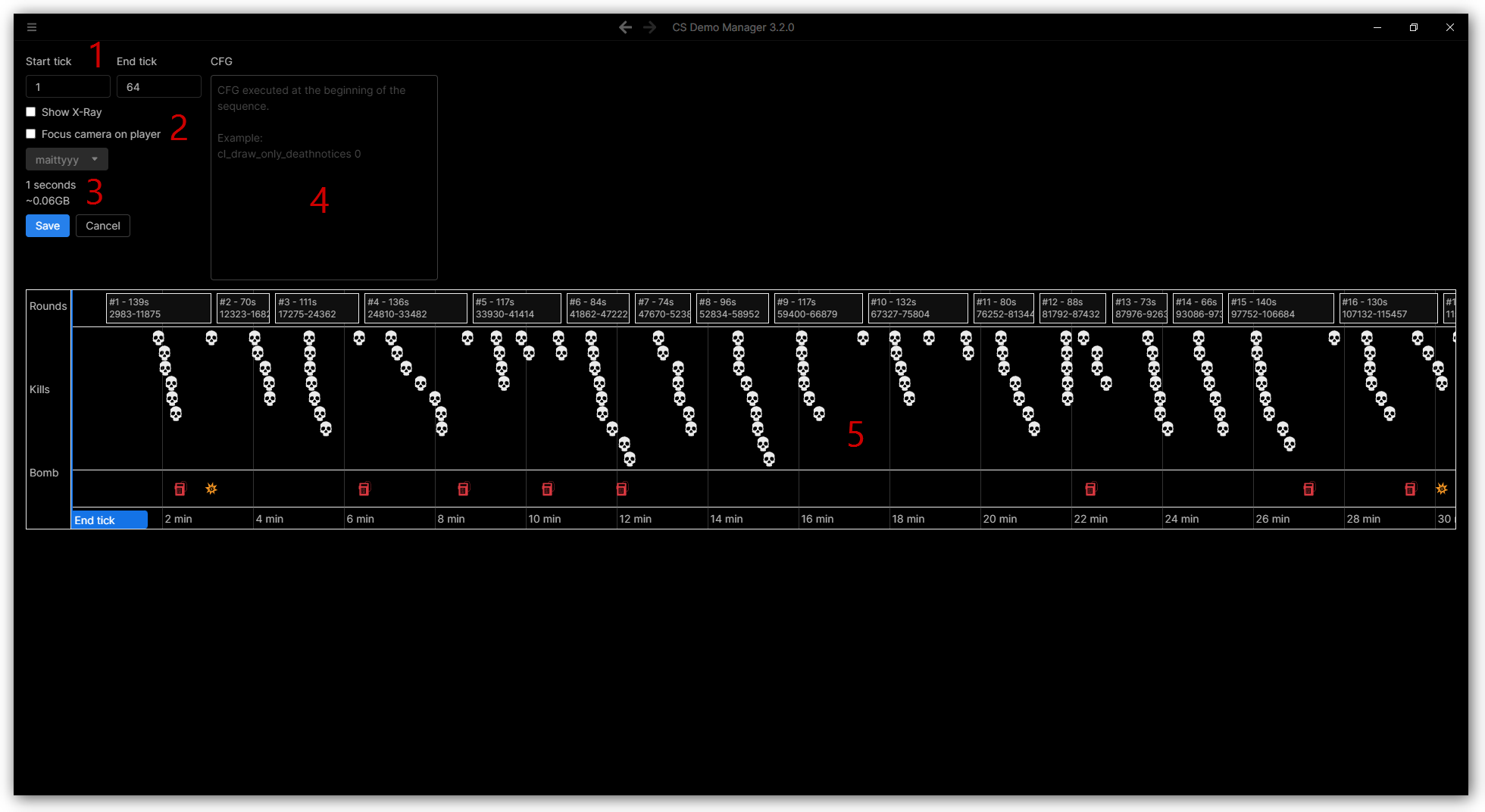Image resolution: width=1485 pixels, height=812 pixels.
Task: Open the hamburger menu
Action: 32,27
